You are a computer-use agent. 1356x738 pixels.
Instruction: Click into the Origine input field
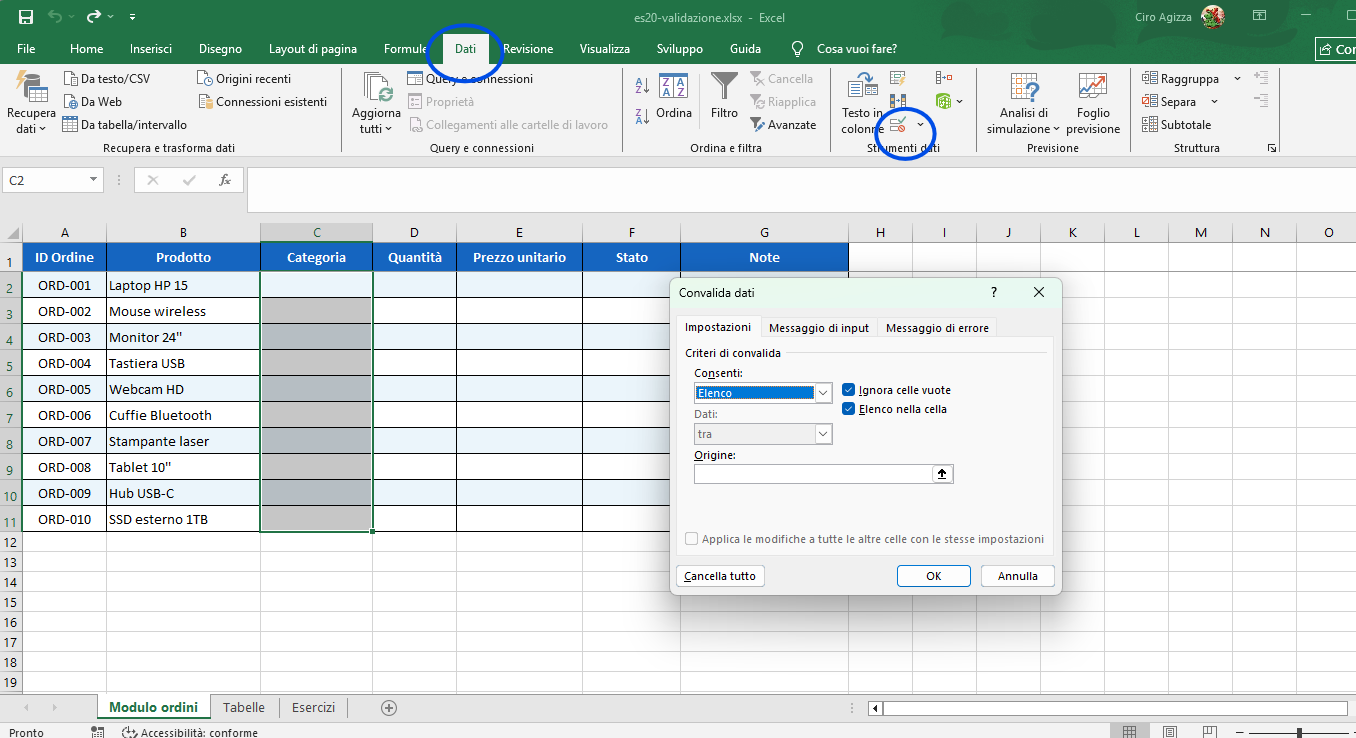click(813, 474)
